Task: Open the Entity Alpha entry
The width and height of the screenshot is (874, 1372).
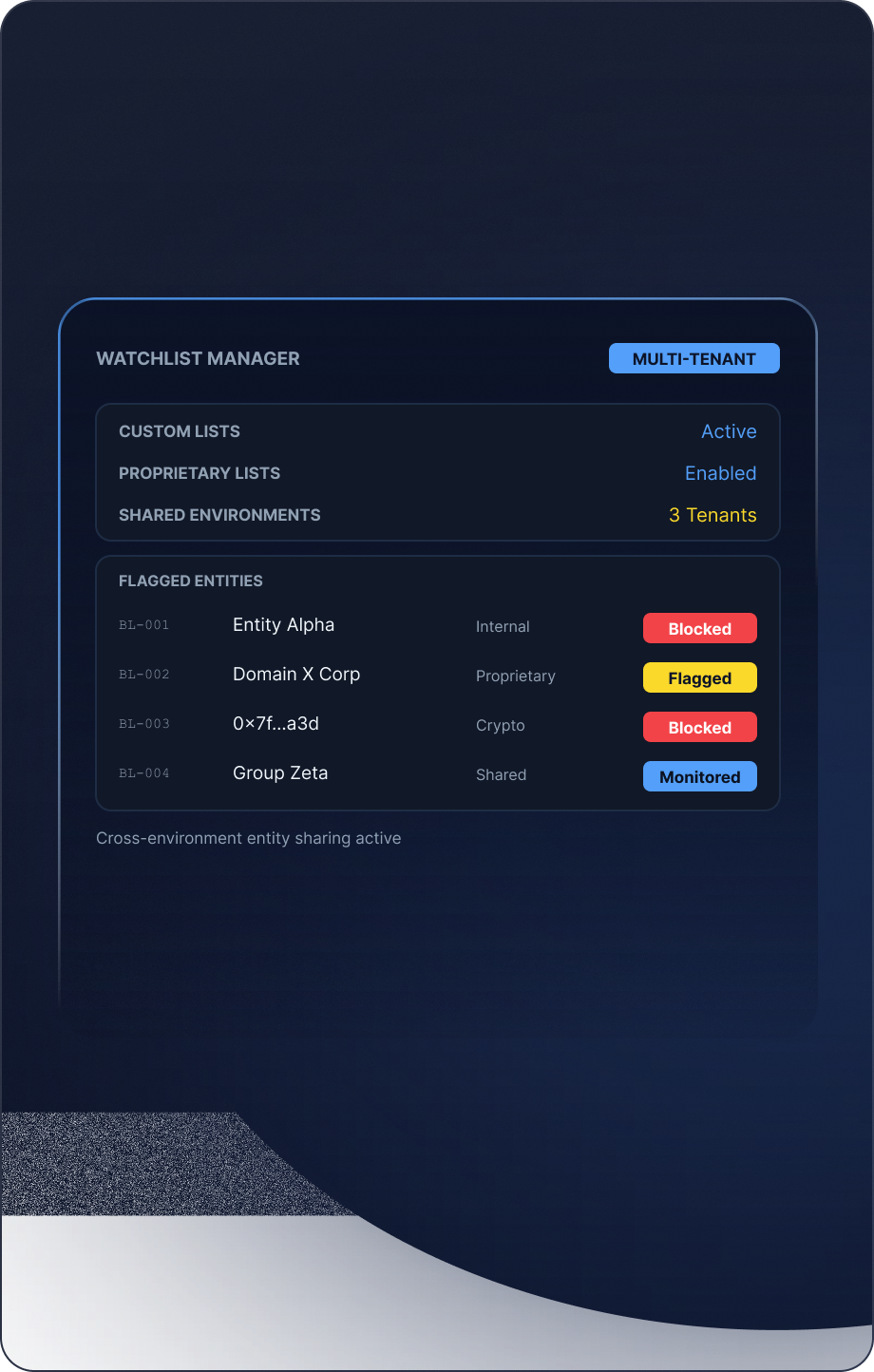Action: click(x=284, y=624)
